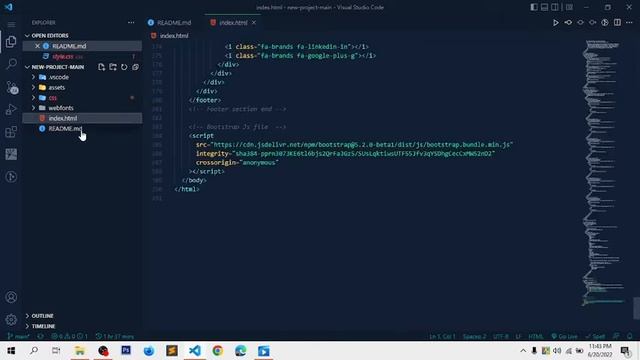
Task: Open Chrome from taskbar
Action: (x=218, y=351)
